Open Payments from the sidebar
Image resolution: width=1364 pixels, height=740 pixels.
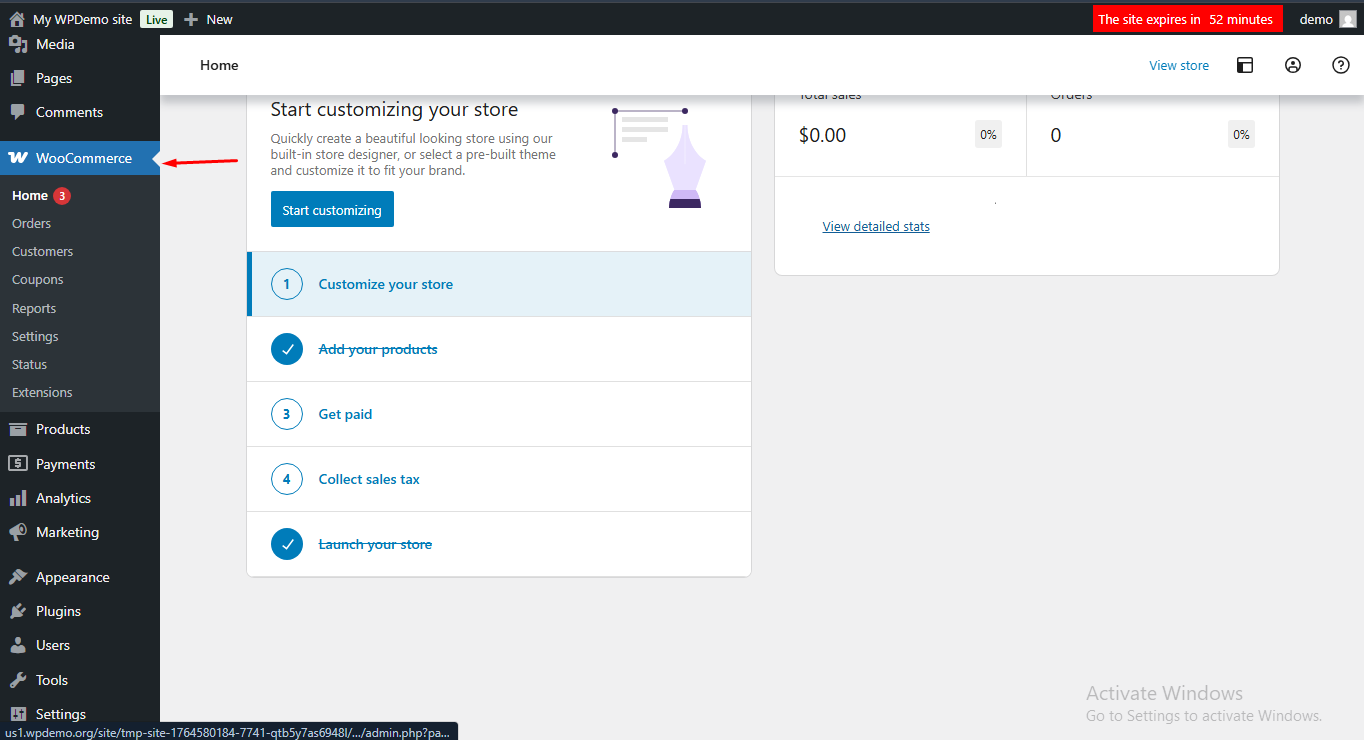coord(65,464)
